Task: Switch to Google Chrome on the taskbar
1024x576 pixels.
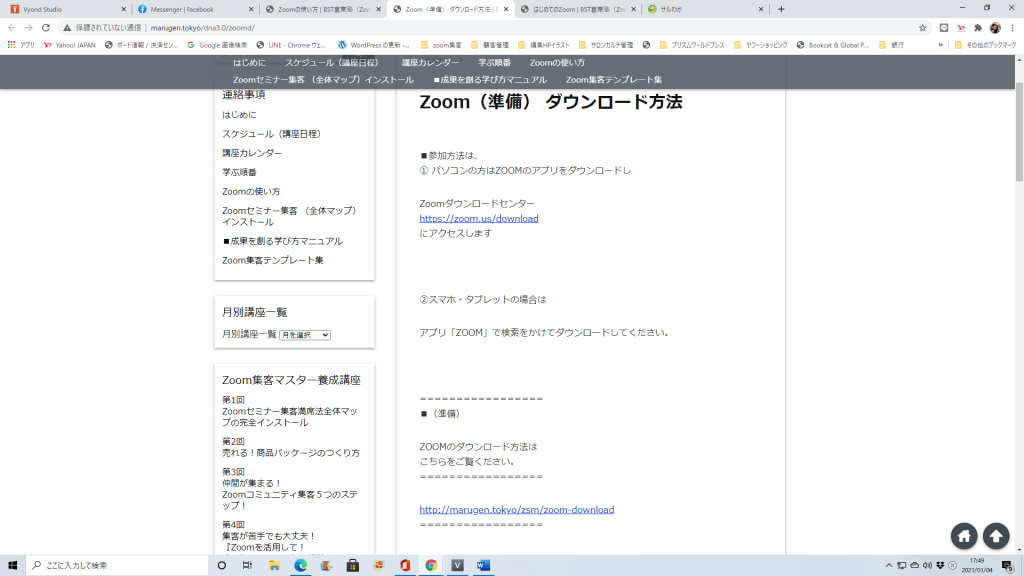Action: 431,565
